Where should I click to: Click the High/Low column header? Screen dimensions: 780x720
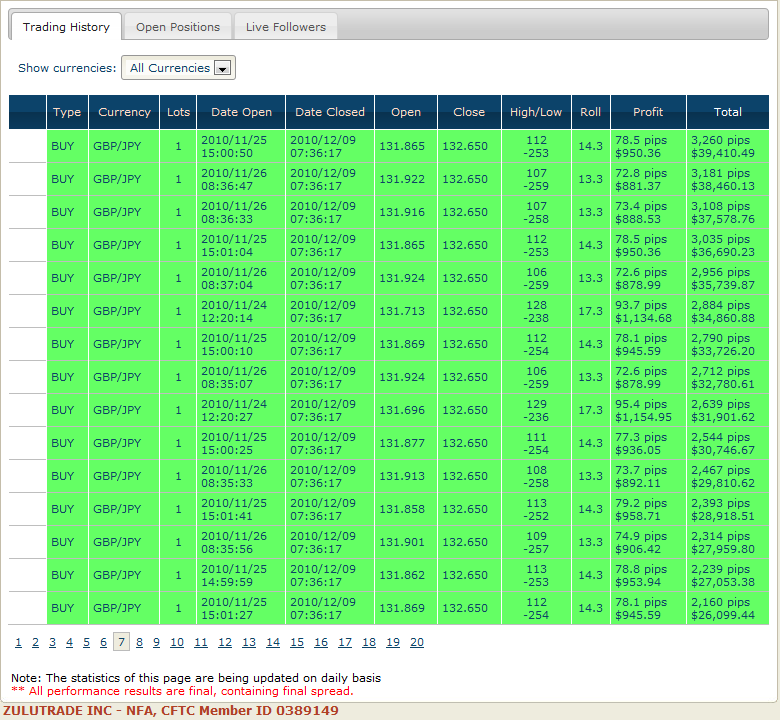[536, 112]
